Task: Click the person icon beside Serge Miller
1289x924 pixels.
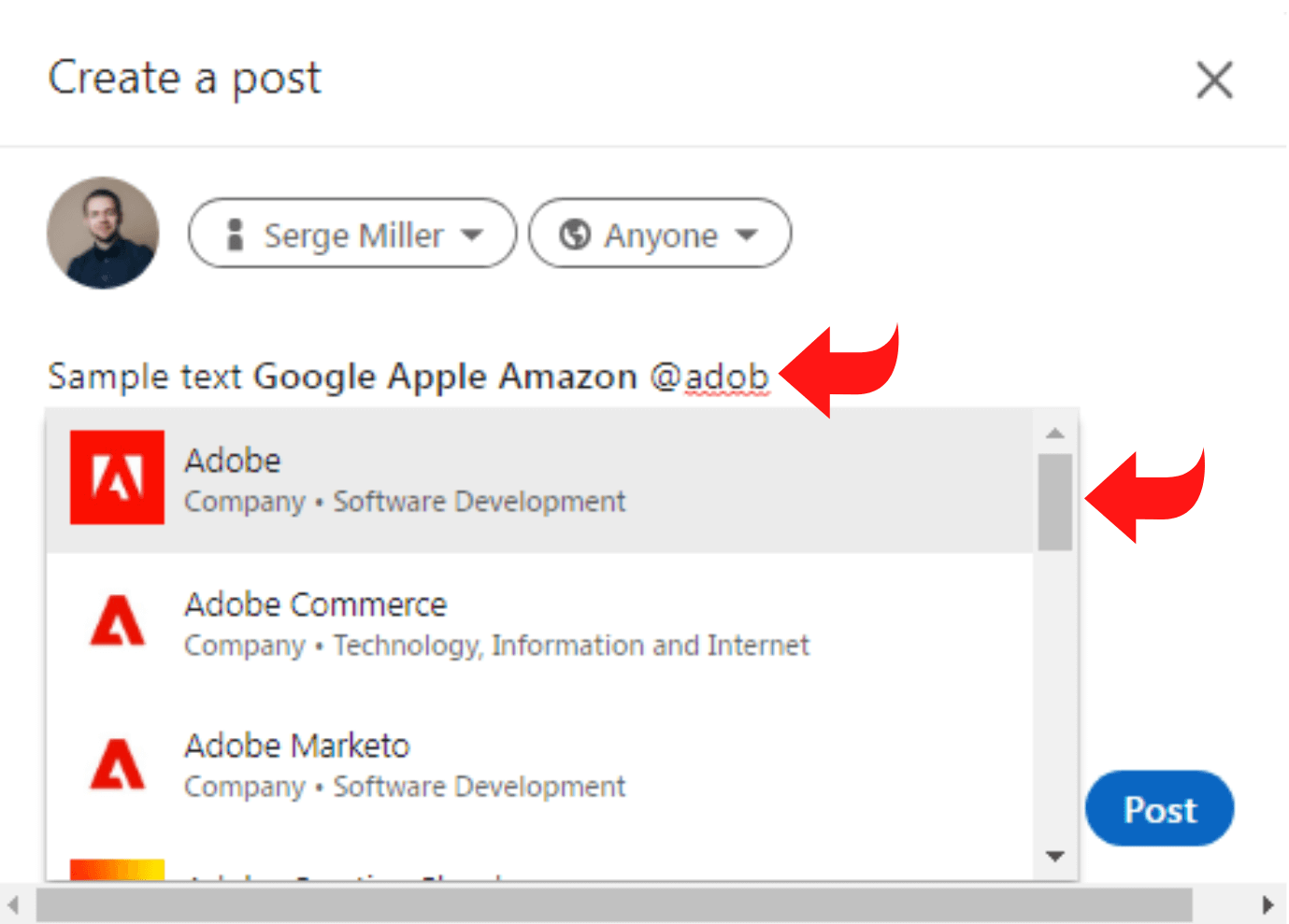Action: tap(236, 234)
